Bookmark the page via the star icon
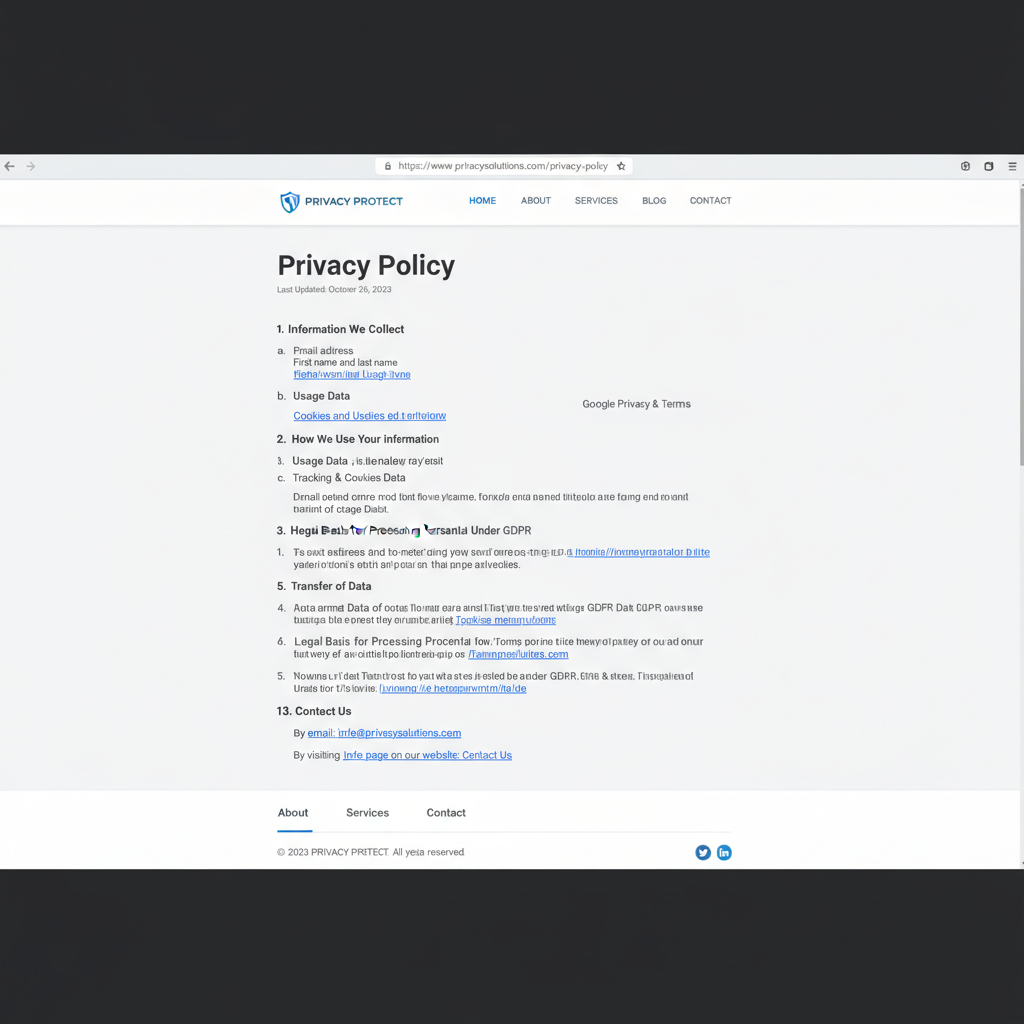The height and width of the screenshot is (1024, 1024). (x=620, y=166)
